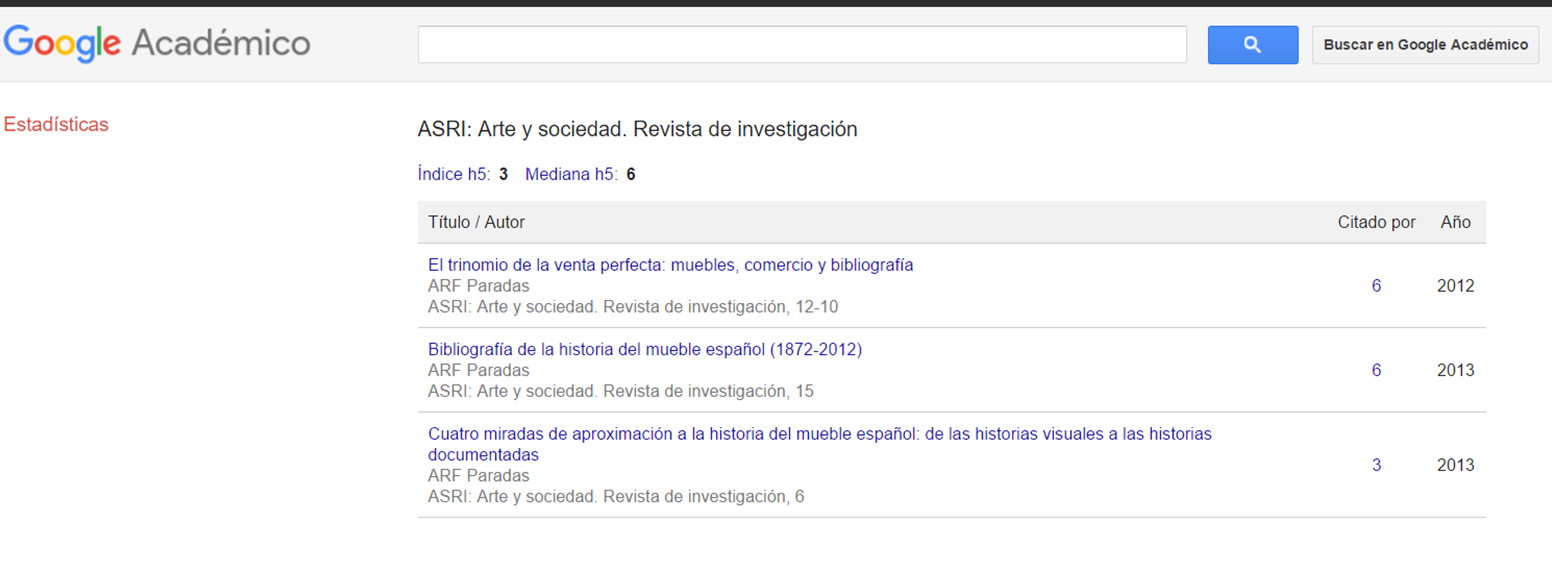Viewport: 1552px width, 580px height.
Task: Click the Citado por column header
Action: [1376, 222]
